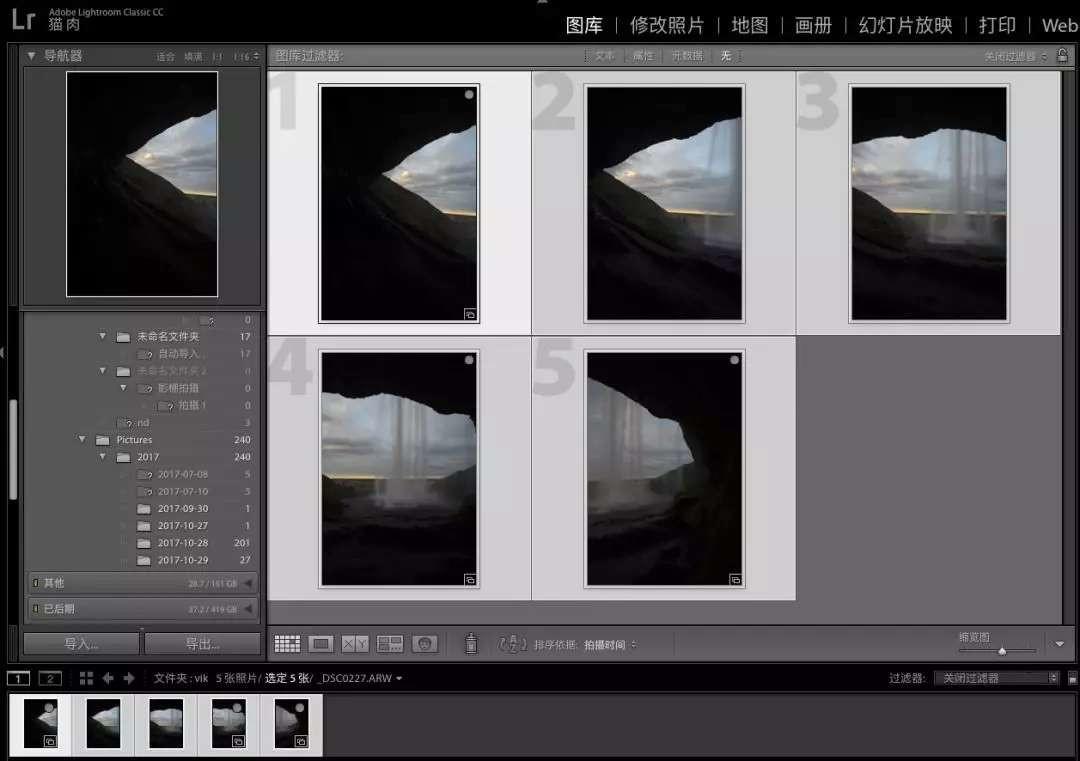The image size is (1080, 761).
Task: Toggle the filmstrip filter switch
Action: (x=1072, y=678)
